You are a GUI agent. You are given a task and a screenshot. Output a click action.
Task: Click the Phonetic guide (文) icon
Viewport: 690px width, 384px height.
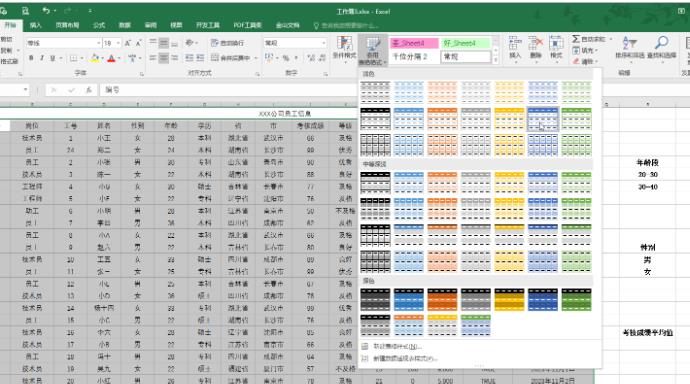click(x=131, y=58)
